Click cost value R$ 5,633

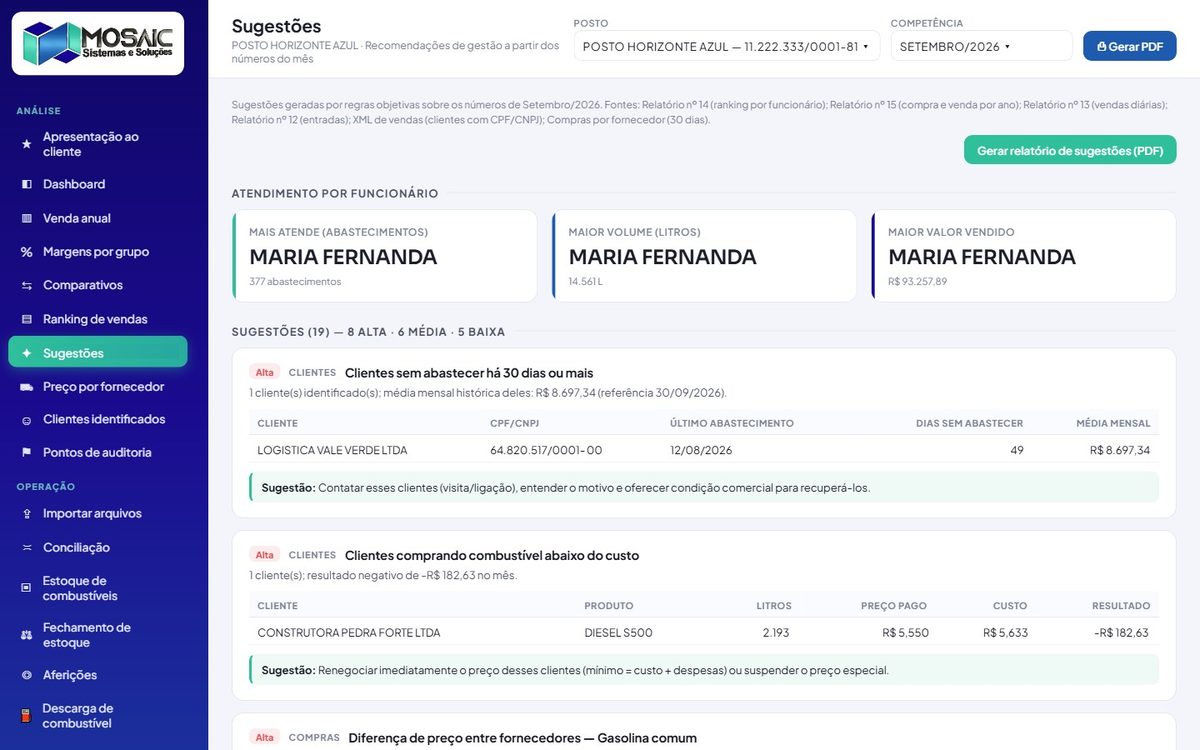click(1005, 633)
